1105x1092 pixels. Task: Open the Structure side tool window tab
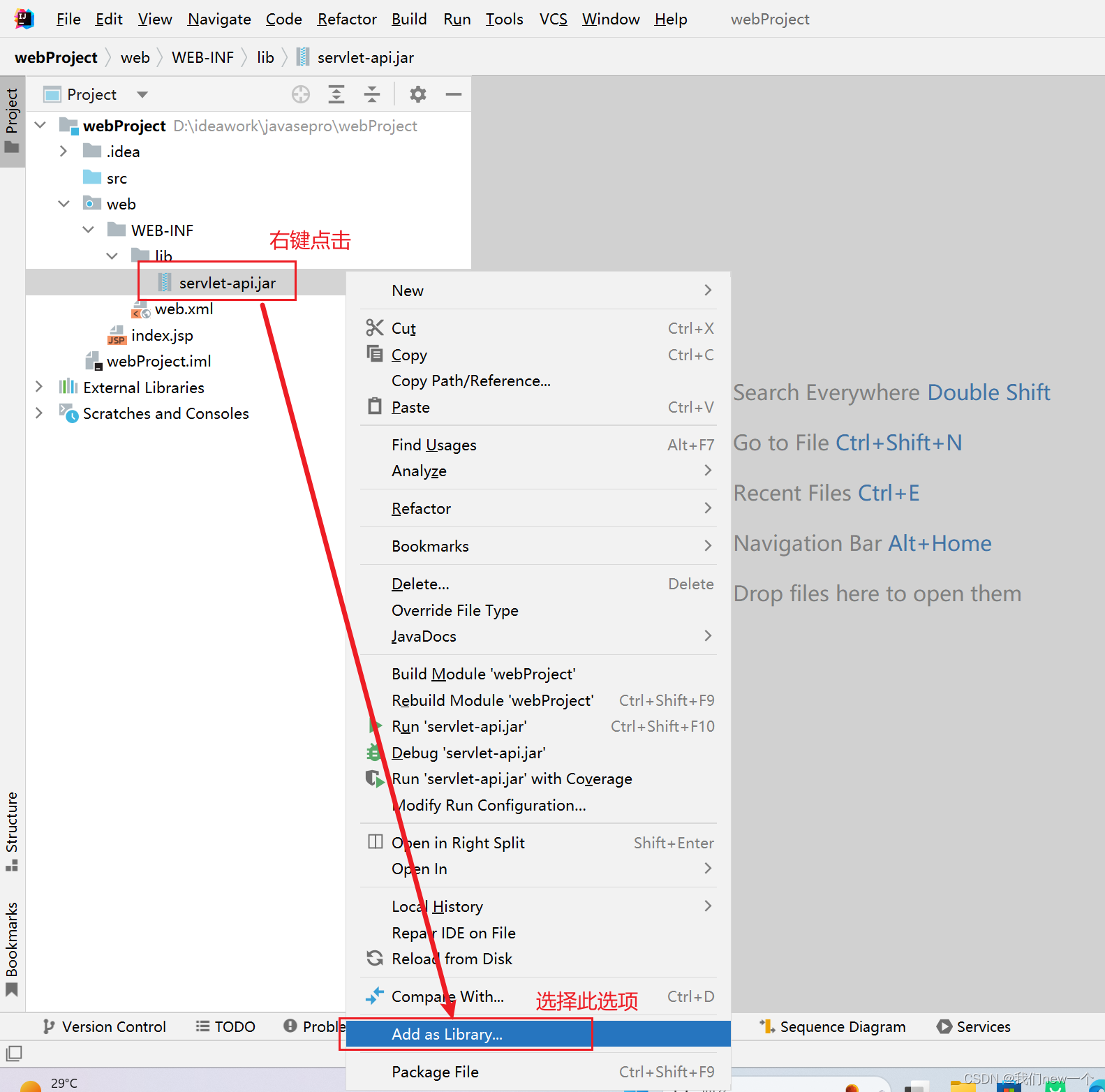pos(12,831)
